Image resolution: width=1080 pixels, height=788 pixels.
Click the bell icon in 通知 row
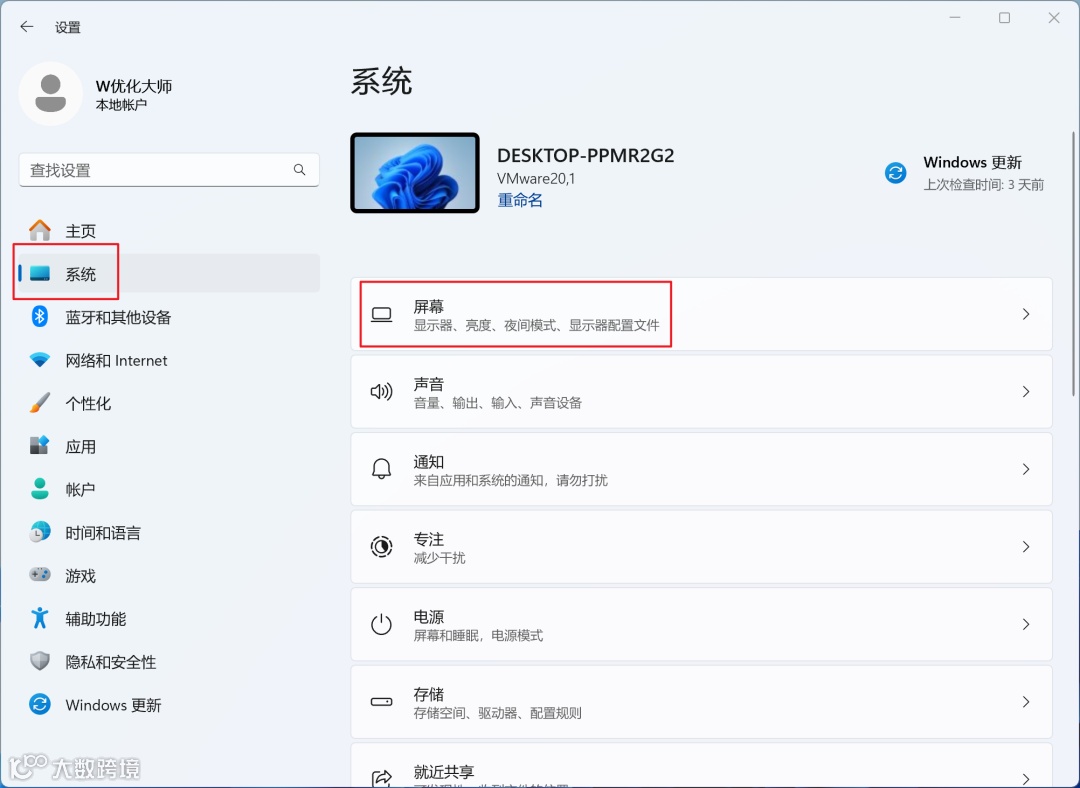(x=382, y=469)
